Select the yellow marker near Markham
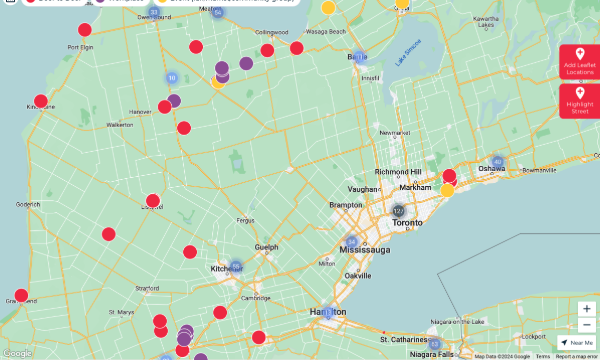The image size is (600, 360). point(447,190)
